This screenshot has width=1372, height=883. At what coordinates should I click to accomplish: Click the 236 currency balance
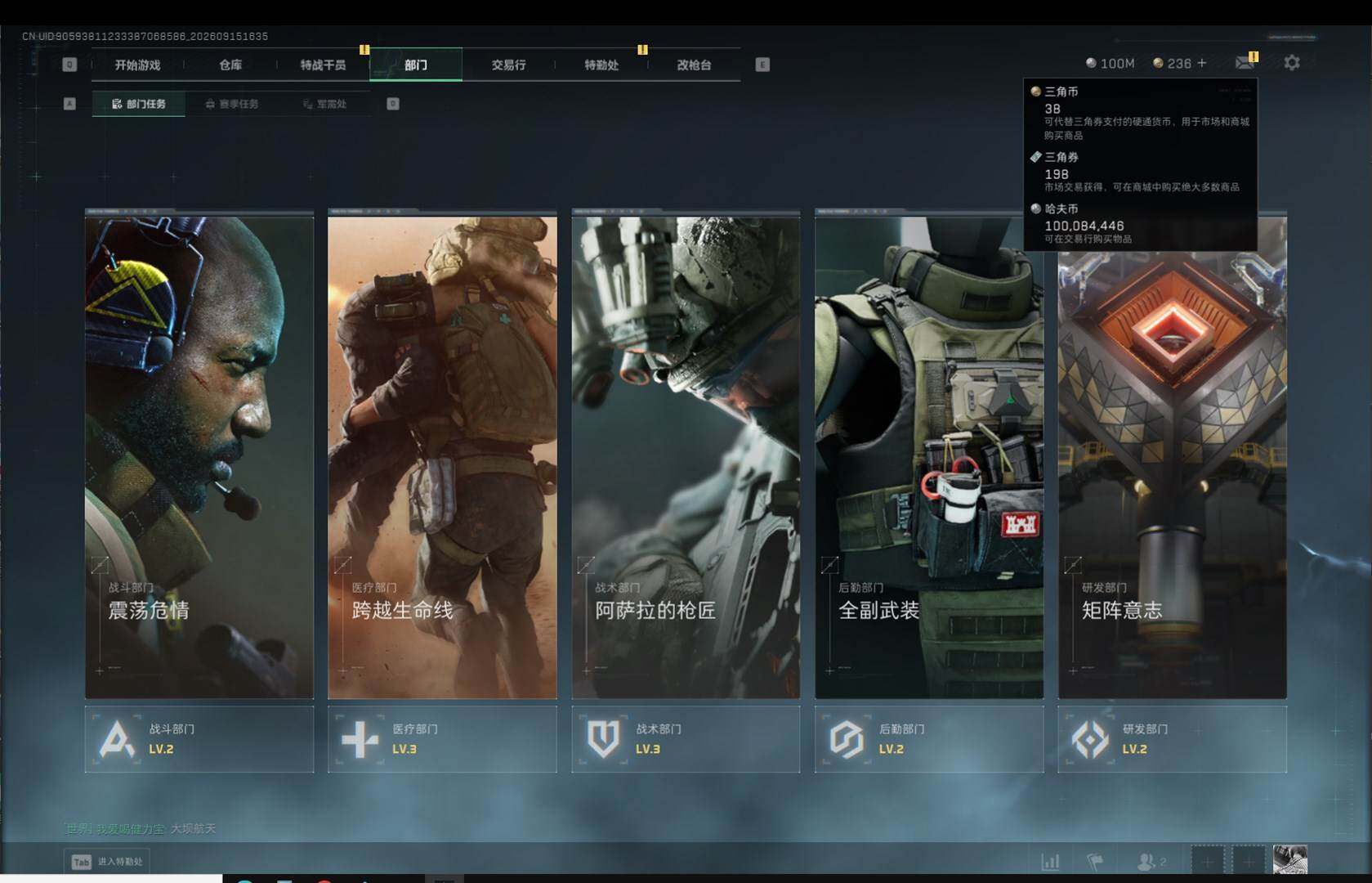pyautogui.click(x=1179, y=64)
